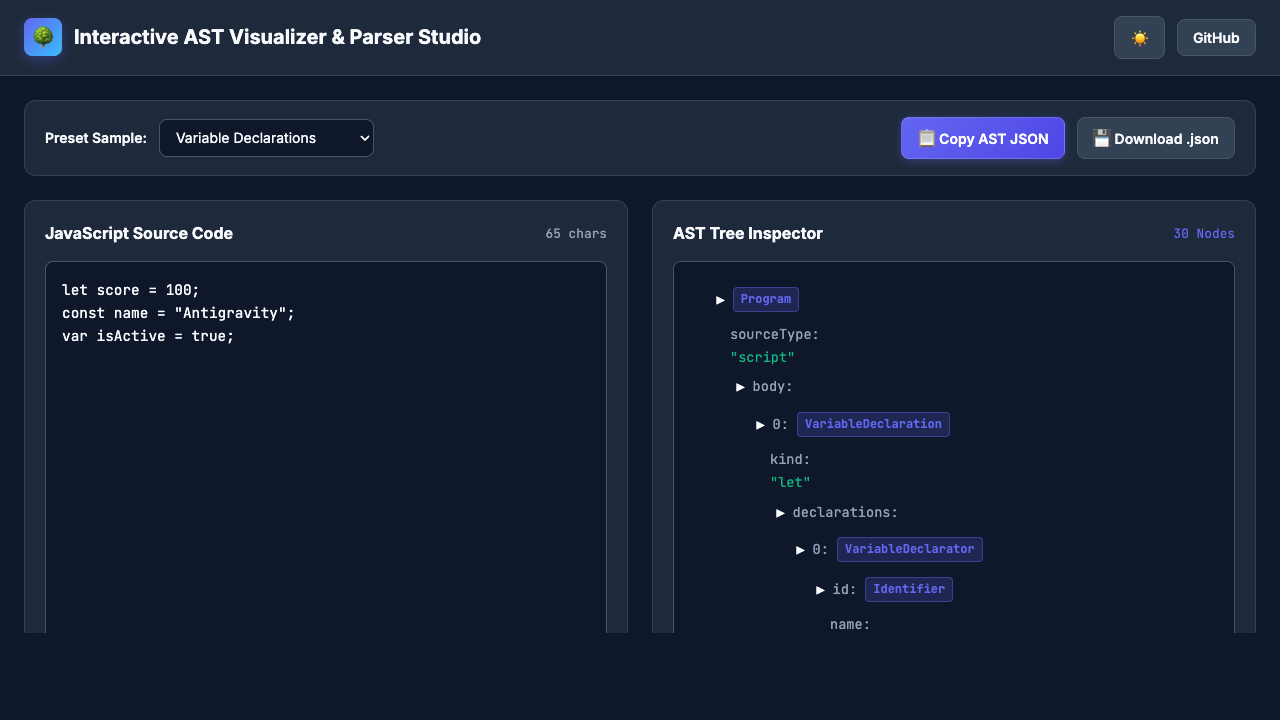Collapse the declarations: array arrow

click(x=780, y=512)
